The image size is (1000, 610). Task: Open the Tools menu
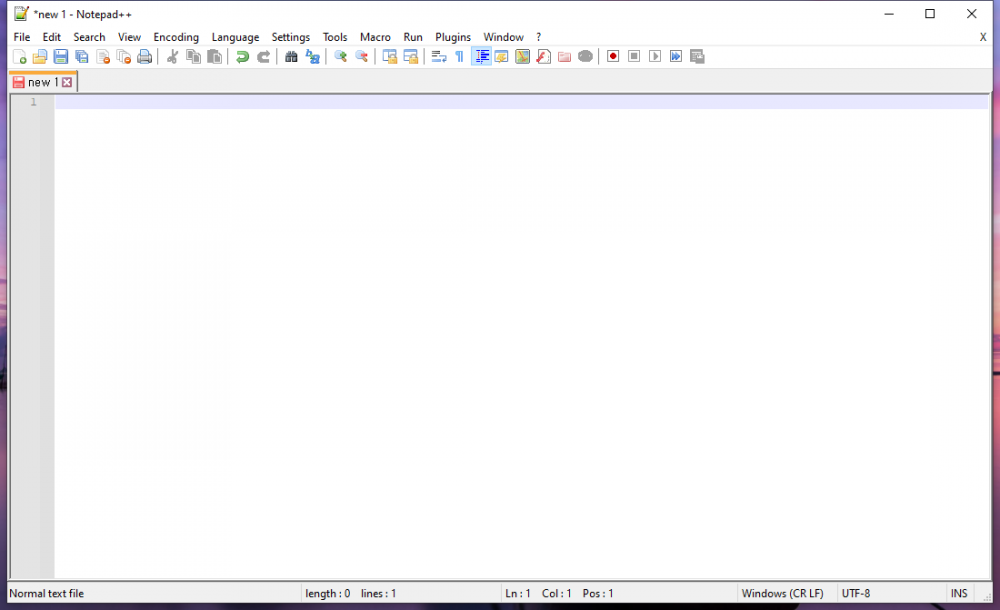point(335,37)
